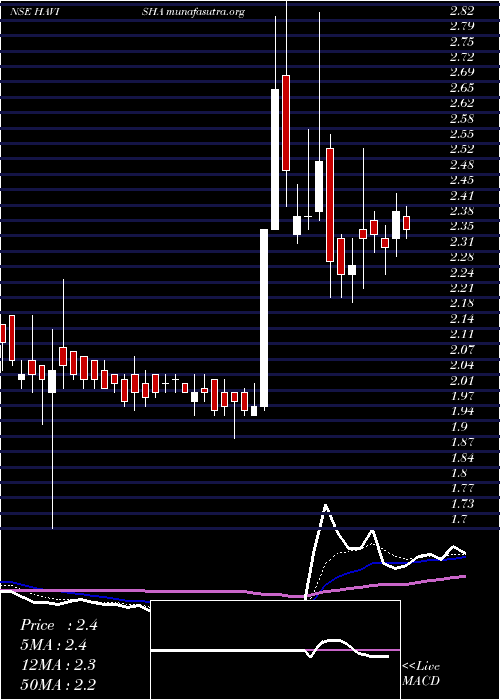500x700 pixels.
Task: Click the <<Live MACD label
Action: click(421, 674)
